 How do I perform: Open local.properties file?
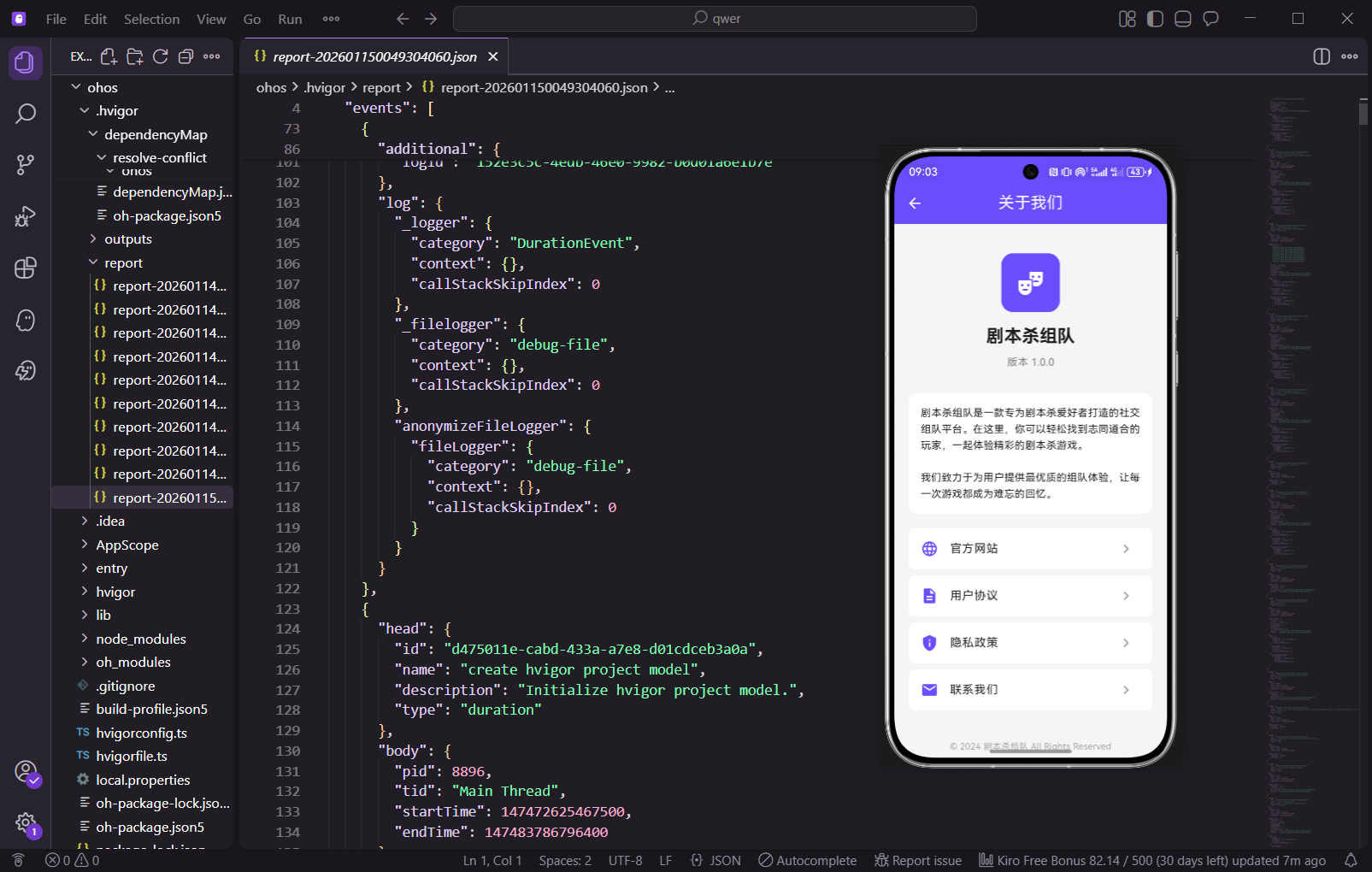coord(142,780)
